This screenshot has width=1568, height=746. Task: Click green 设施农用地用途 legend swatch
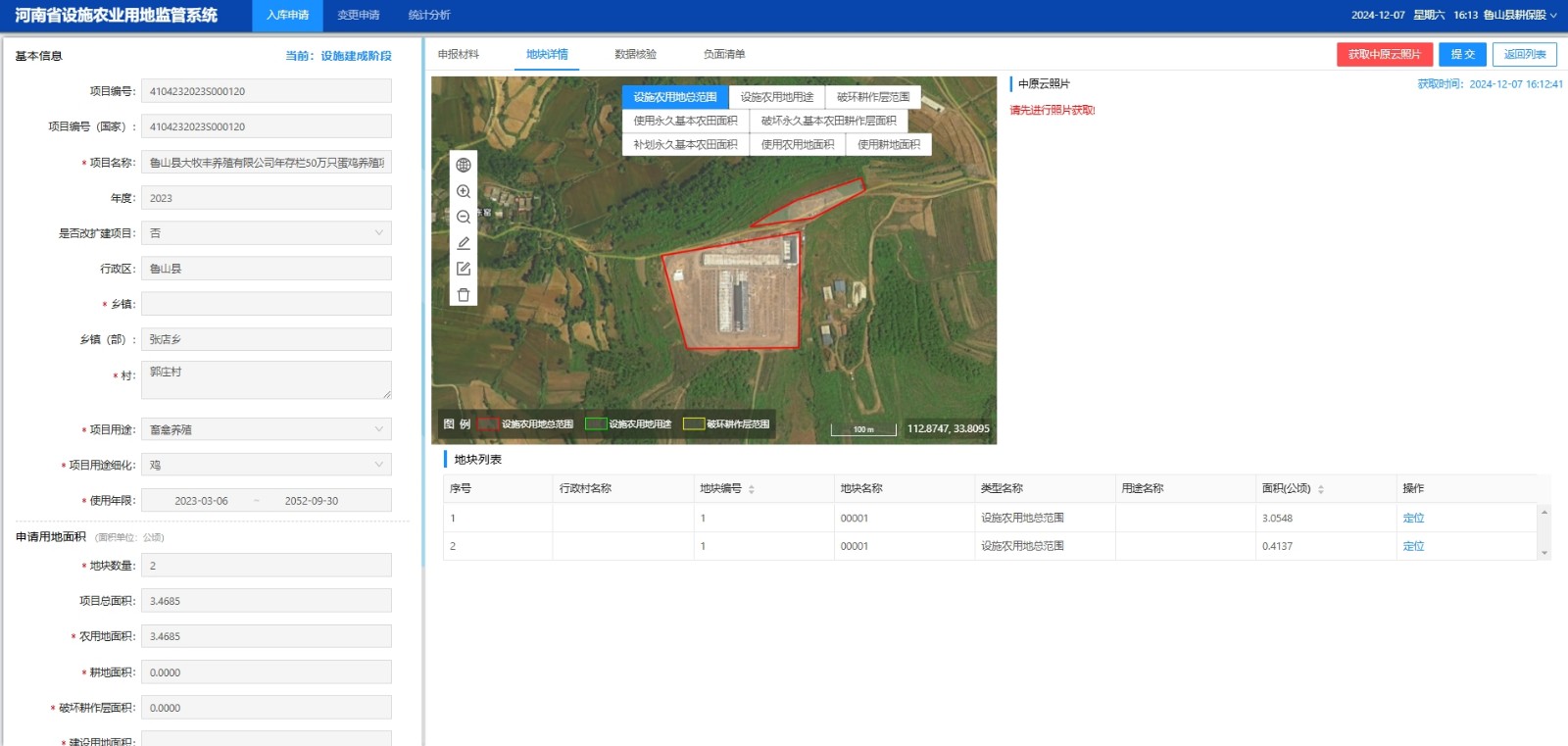point(596,424)
